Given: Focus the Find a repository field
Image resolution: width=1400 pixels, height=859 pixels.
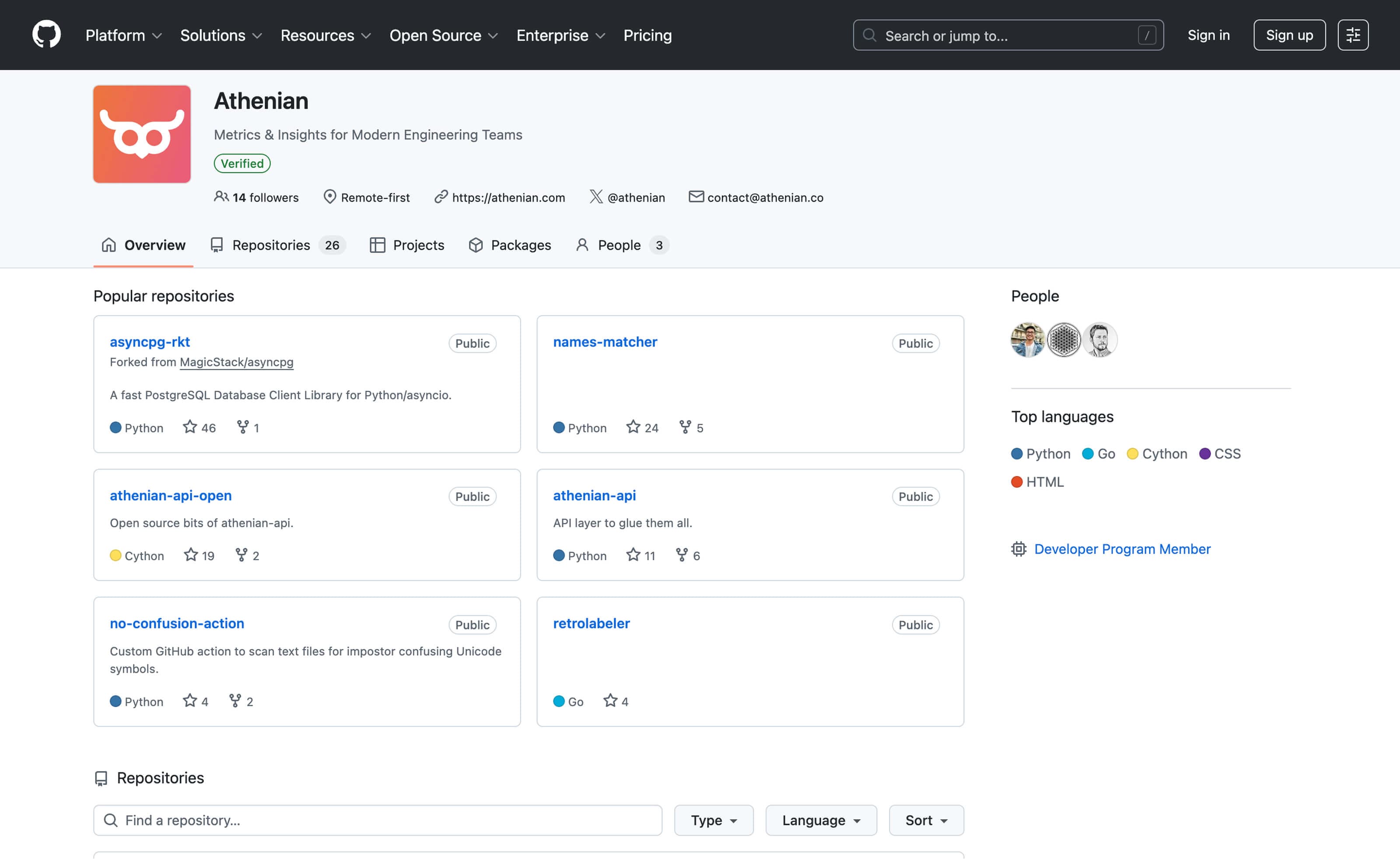Looking at the screenshot, I should pyautogui.click(x=378, y=820).
